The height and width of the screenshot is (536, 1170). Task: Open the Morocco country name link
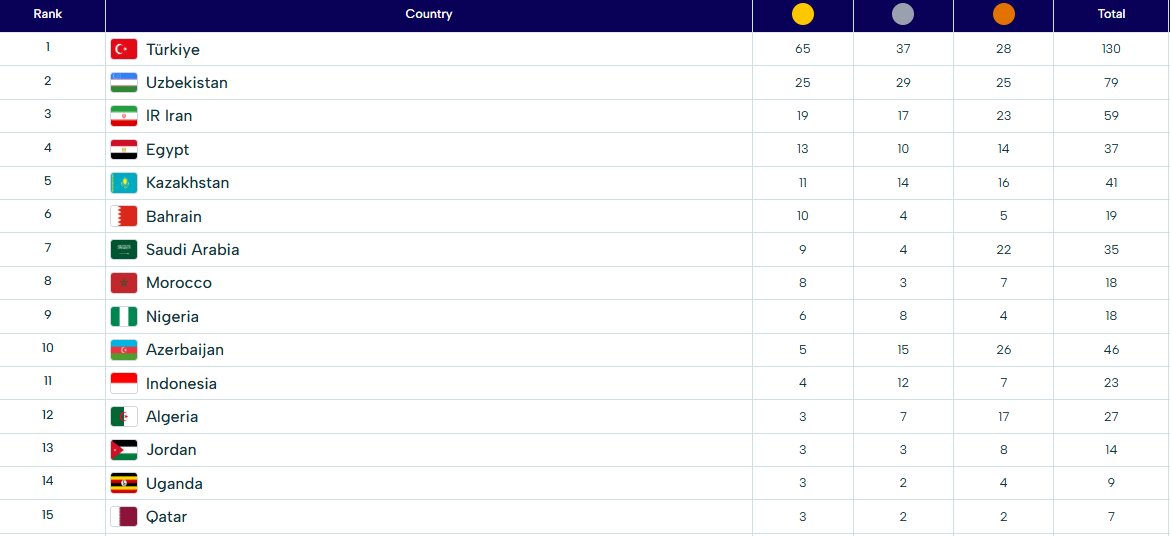[x=179, y=283]
